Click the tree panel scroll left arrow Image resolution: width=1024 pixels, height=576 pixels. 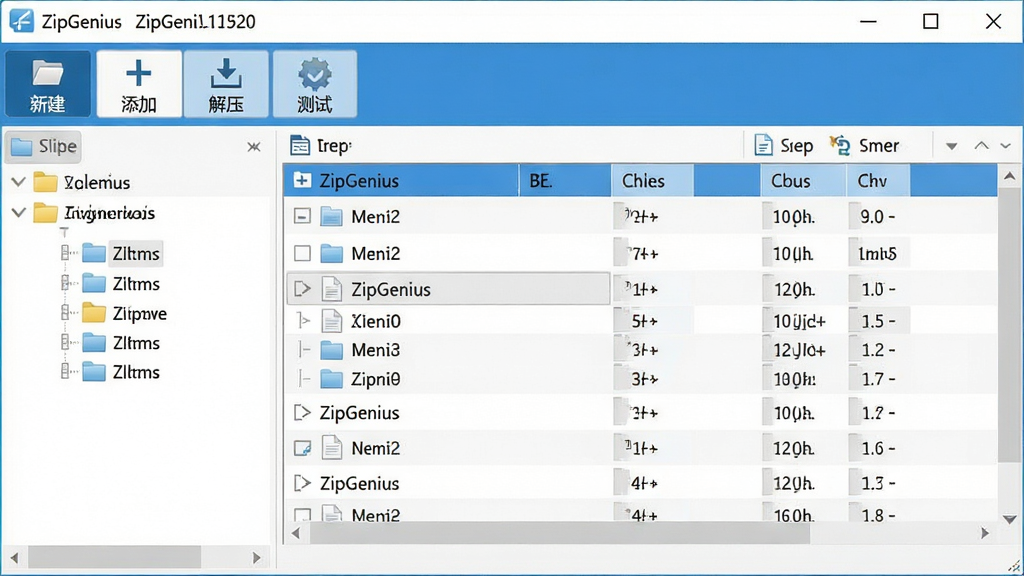click(x=14, y=558)
